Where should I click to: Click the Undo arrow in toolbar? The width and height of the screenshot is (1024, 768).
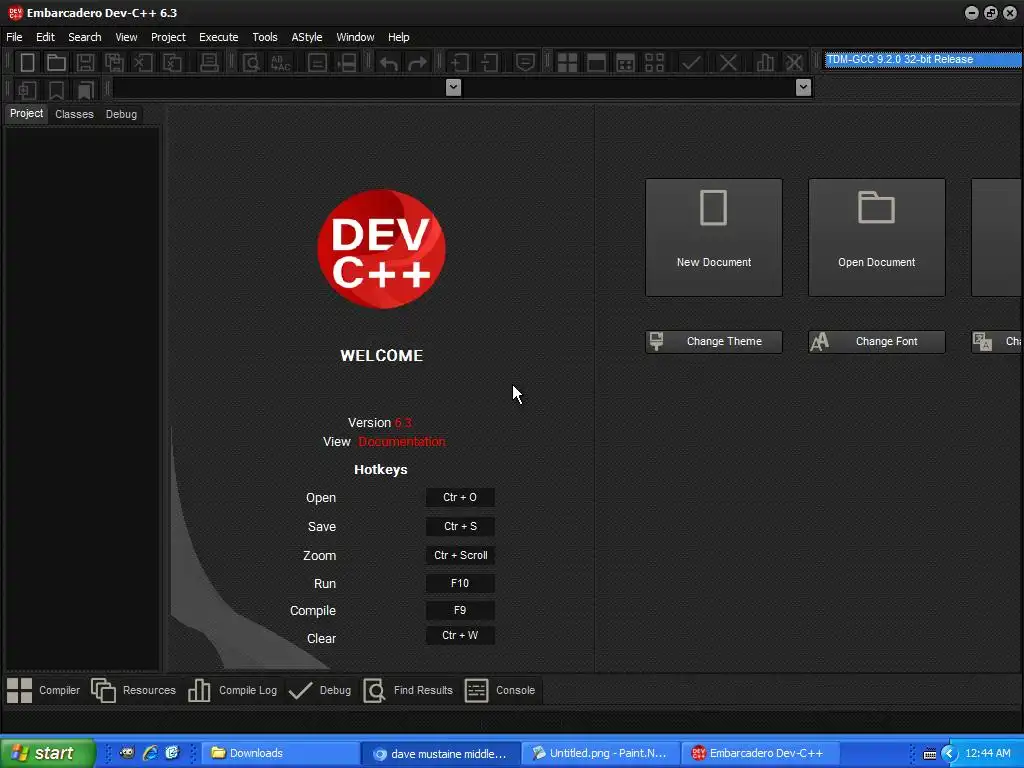[389, 63]
